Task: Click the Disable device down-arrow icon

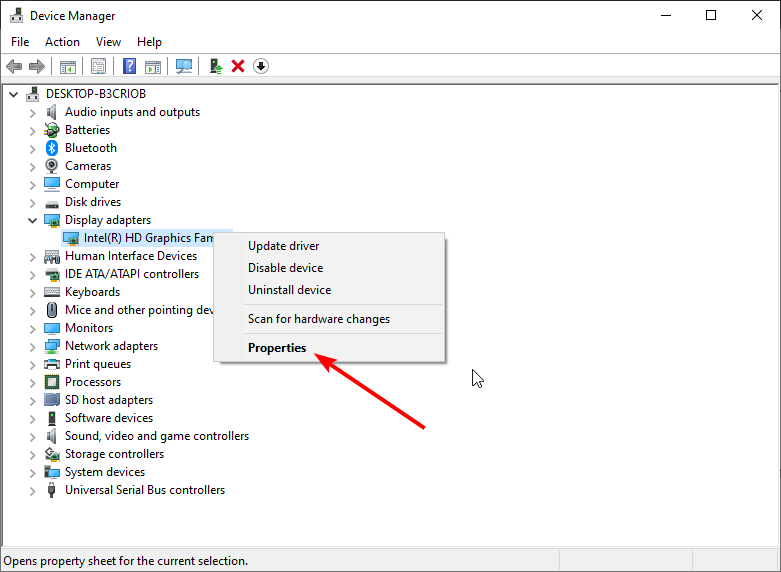Action: coord(261,66)
